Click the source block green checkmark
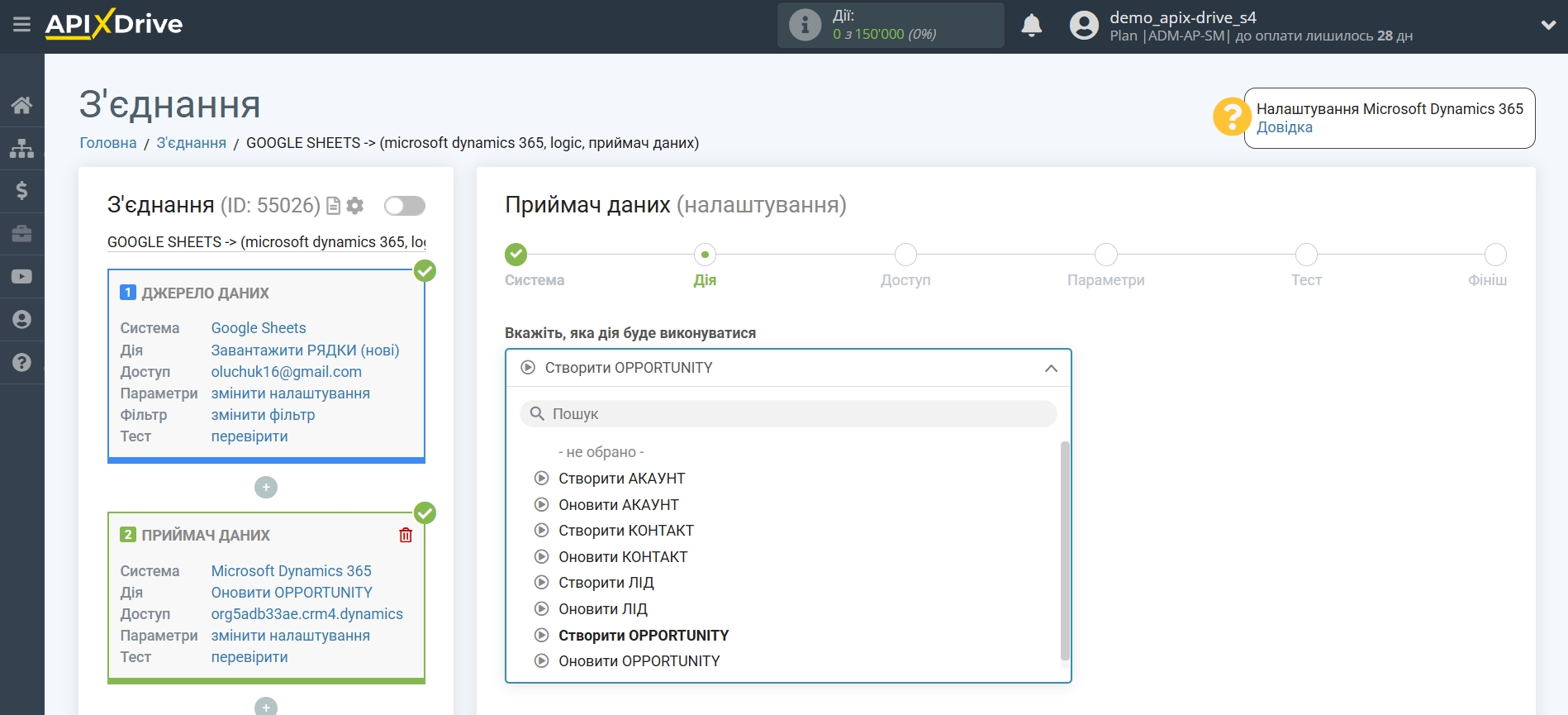This screenshot has width=1568, height=715. point(425,271)
